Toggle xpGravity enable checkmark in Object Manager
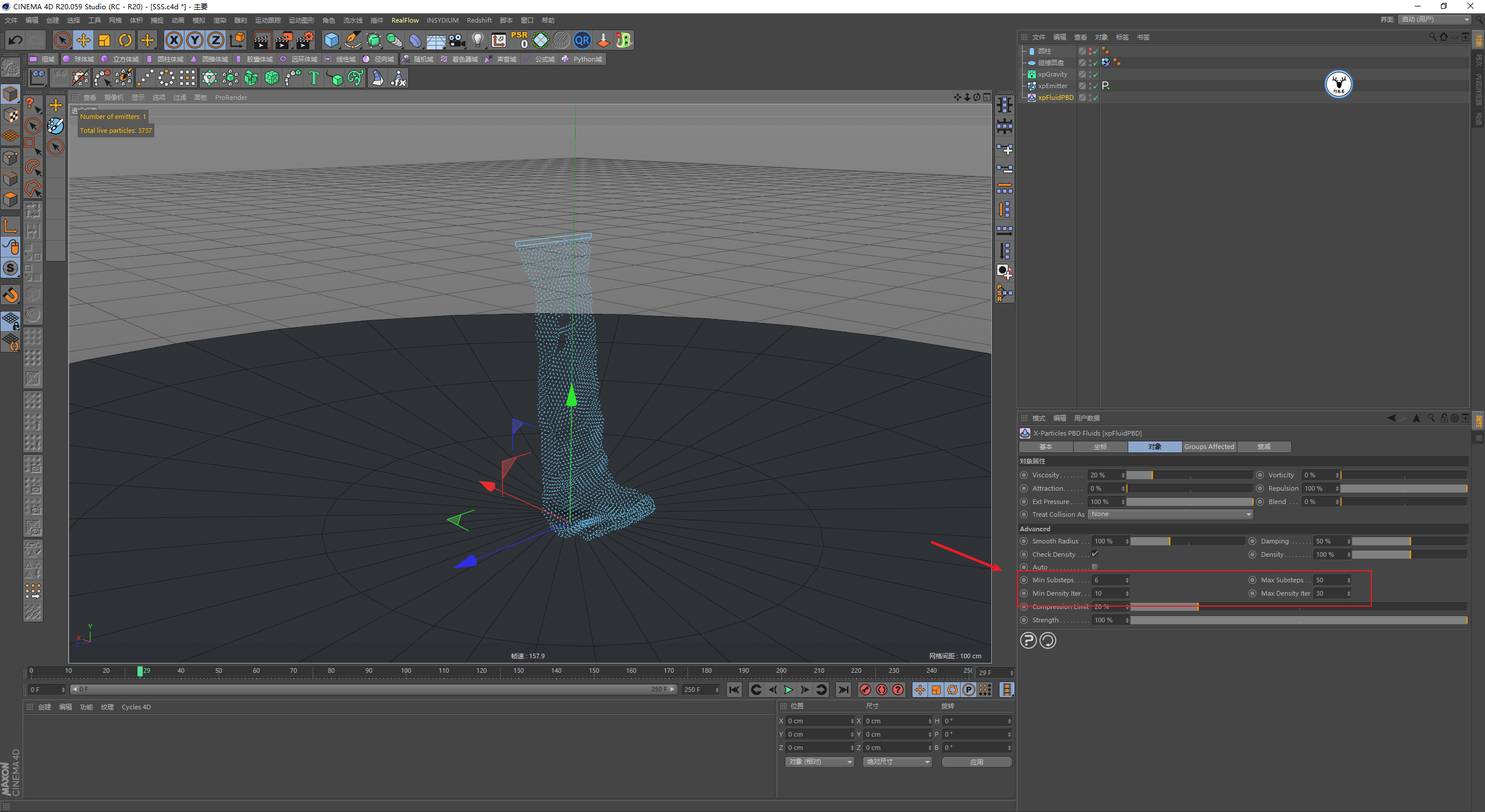The width and height of the screenshot is (1485, 812). coord(1095,75)
